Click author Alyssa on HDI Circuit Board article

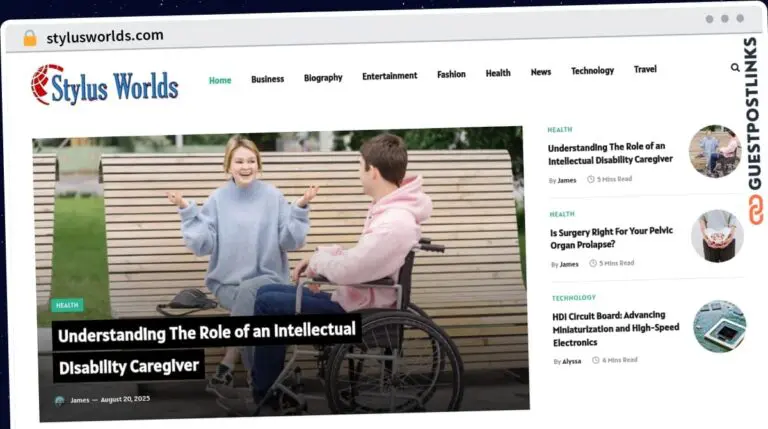click(x=572, y=361)
